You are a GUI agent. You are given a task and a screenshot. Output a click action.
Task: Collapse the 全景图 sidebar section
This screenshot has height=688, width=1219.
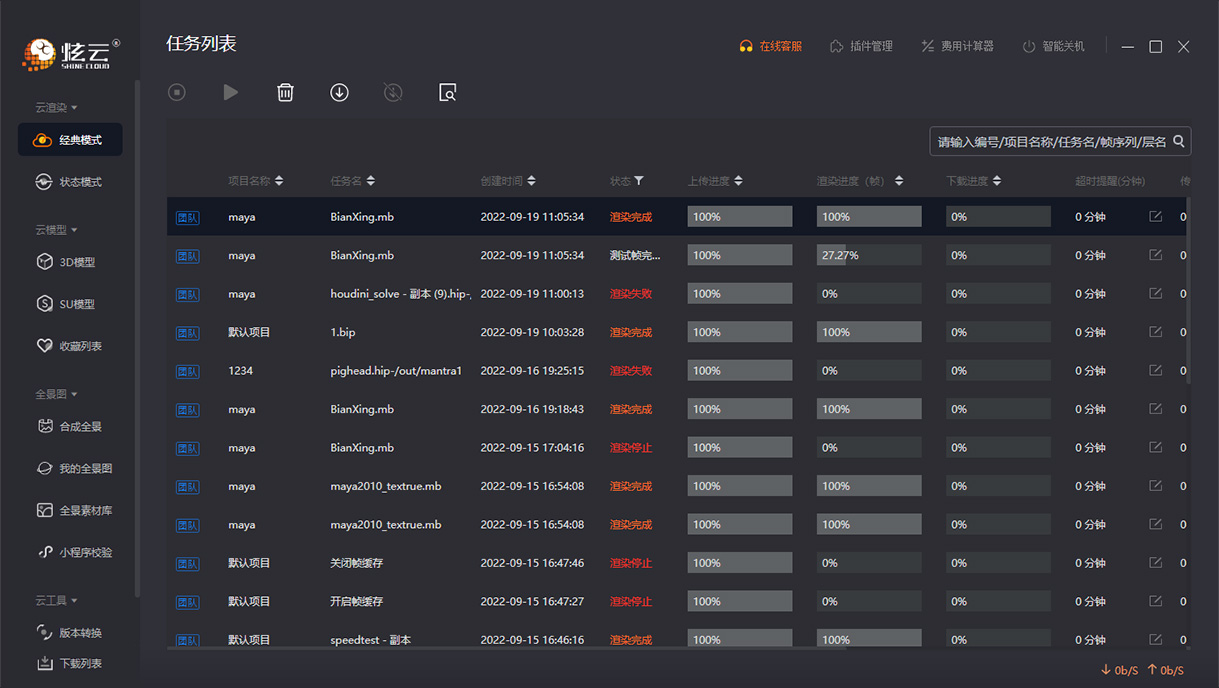57,395
